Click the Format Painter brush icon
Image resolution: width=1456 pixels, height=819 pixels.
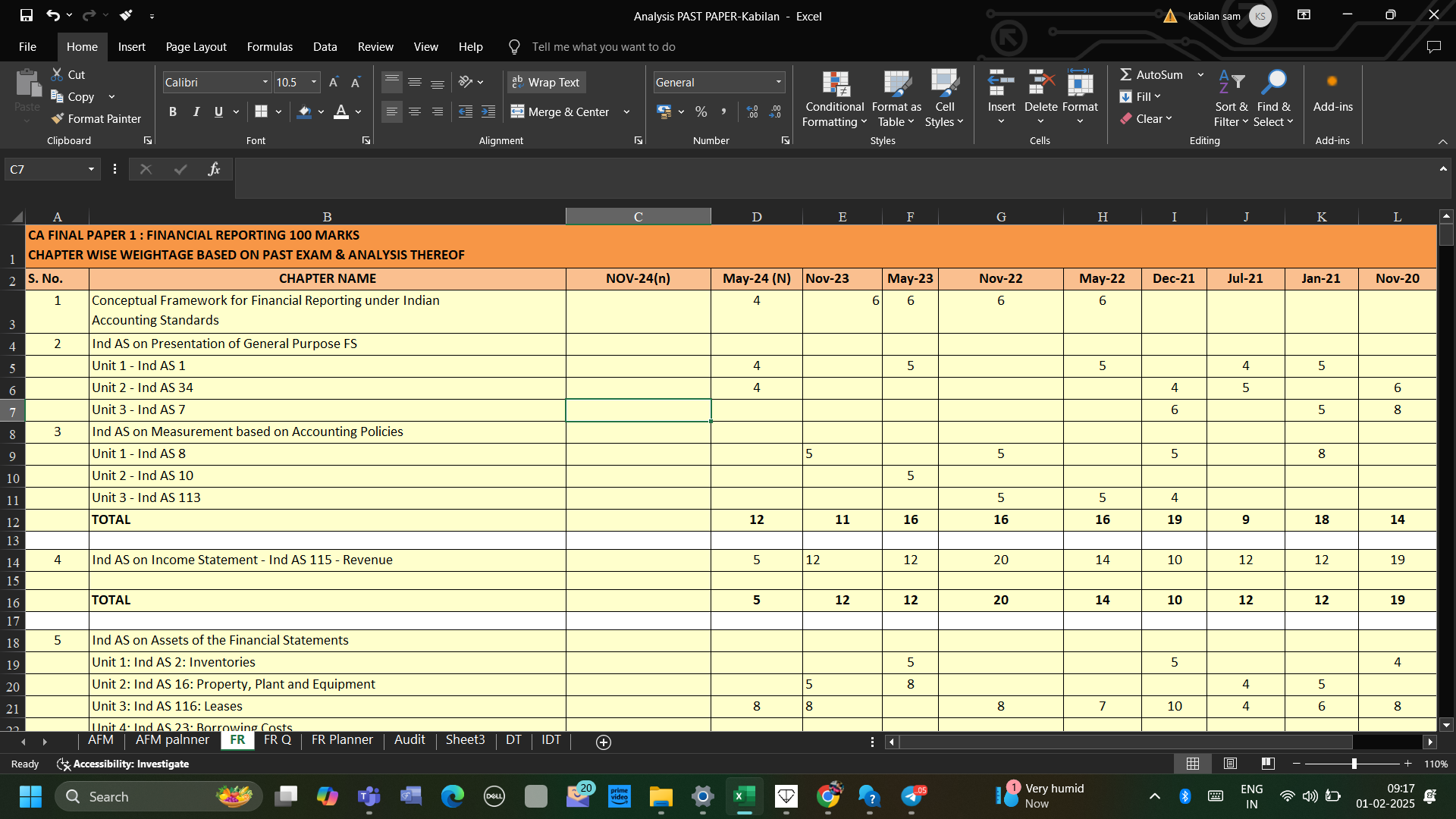tap(58, 119)
